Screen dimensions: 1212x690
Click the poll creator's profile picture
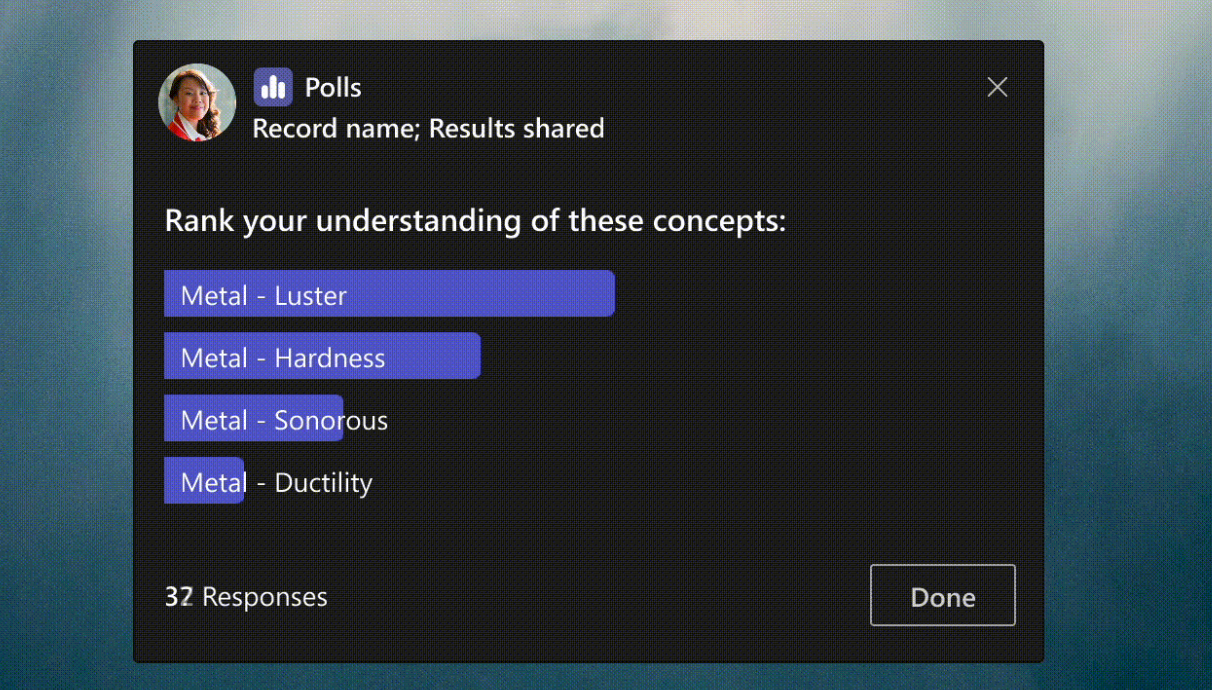point(197,102)
